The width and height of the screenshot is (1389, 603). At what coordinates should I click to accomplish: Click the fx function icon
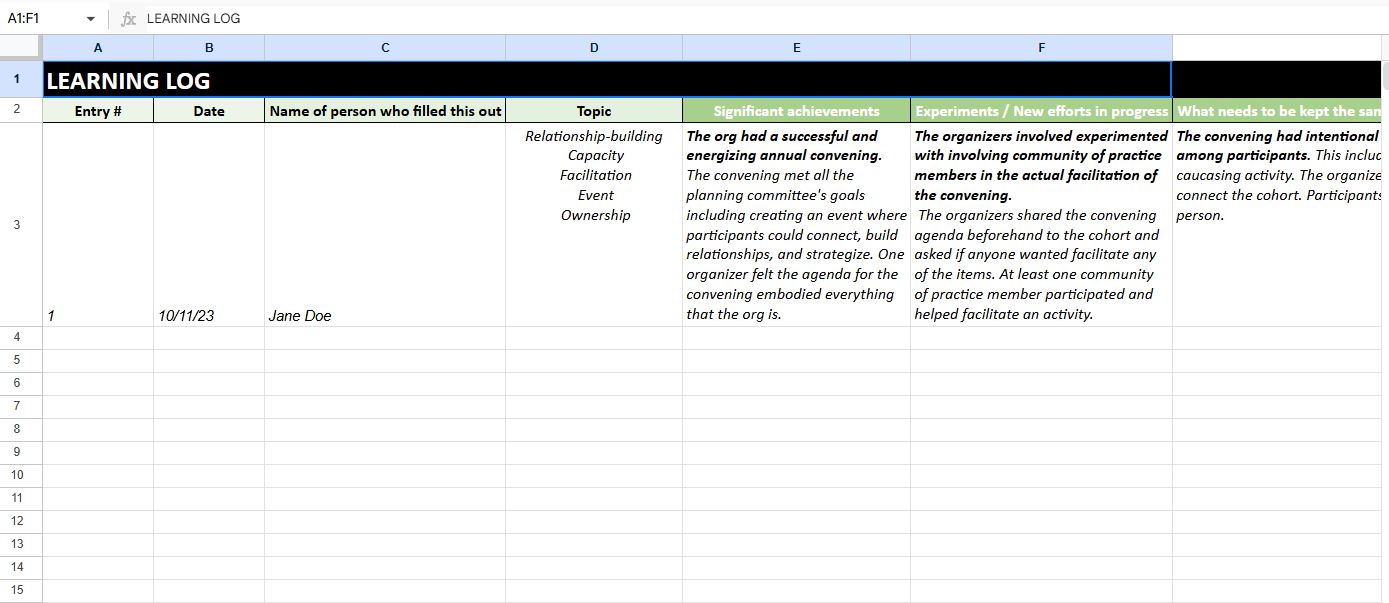pos(128,19)
